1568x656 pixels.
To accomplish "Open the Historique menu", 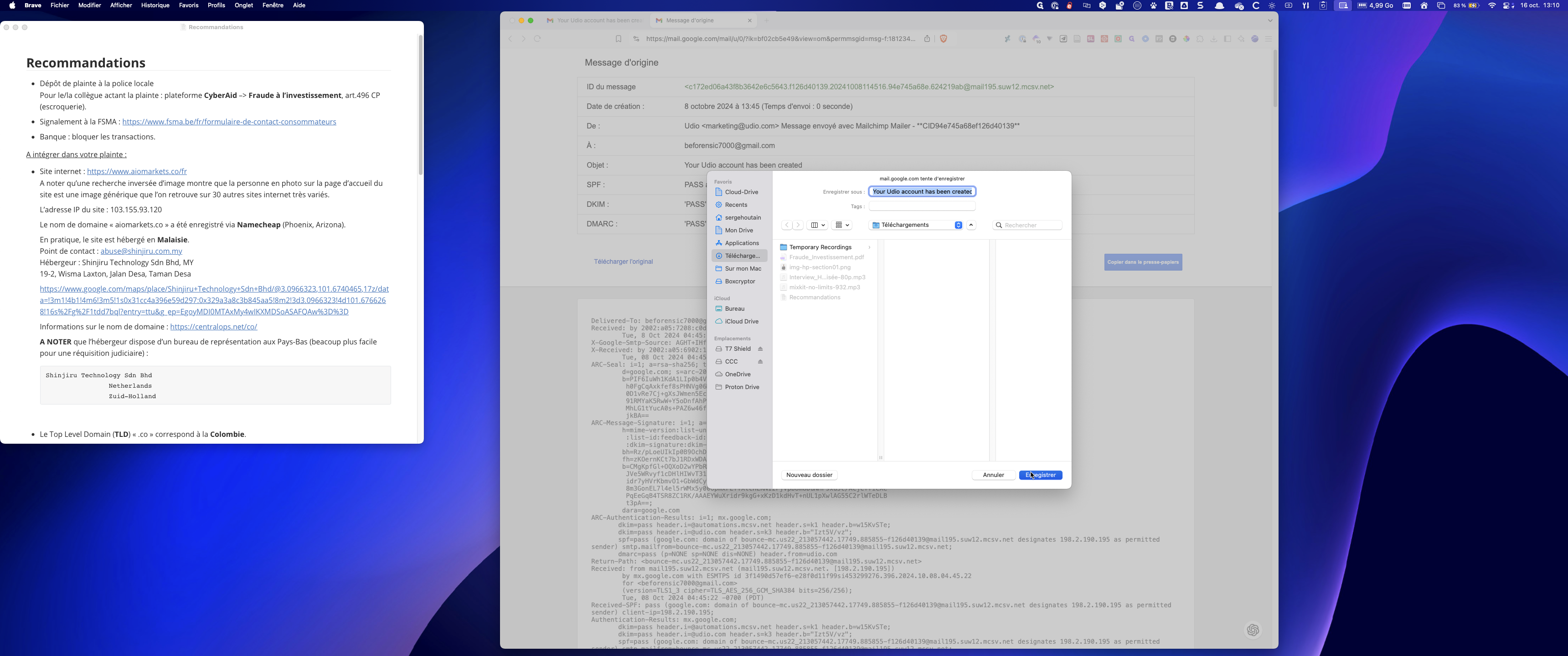I will click(155, 5).
